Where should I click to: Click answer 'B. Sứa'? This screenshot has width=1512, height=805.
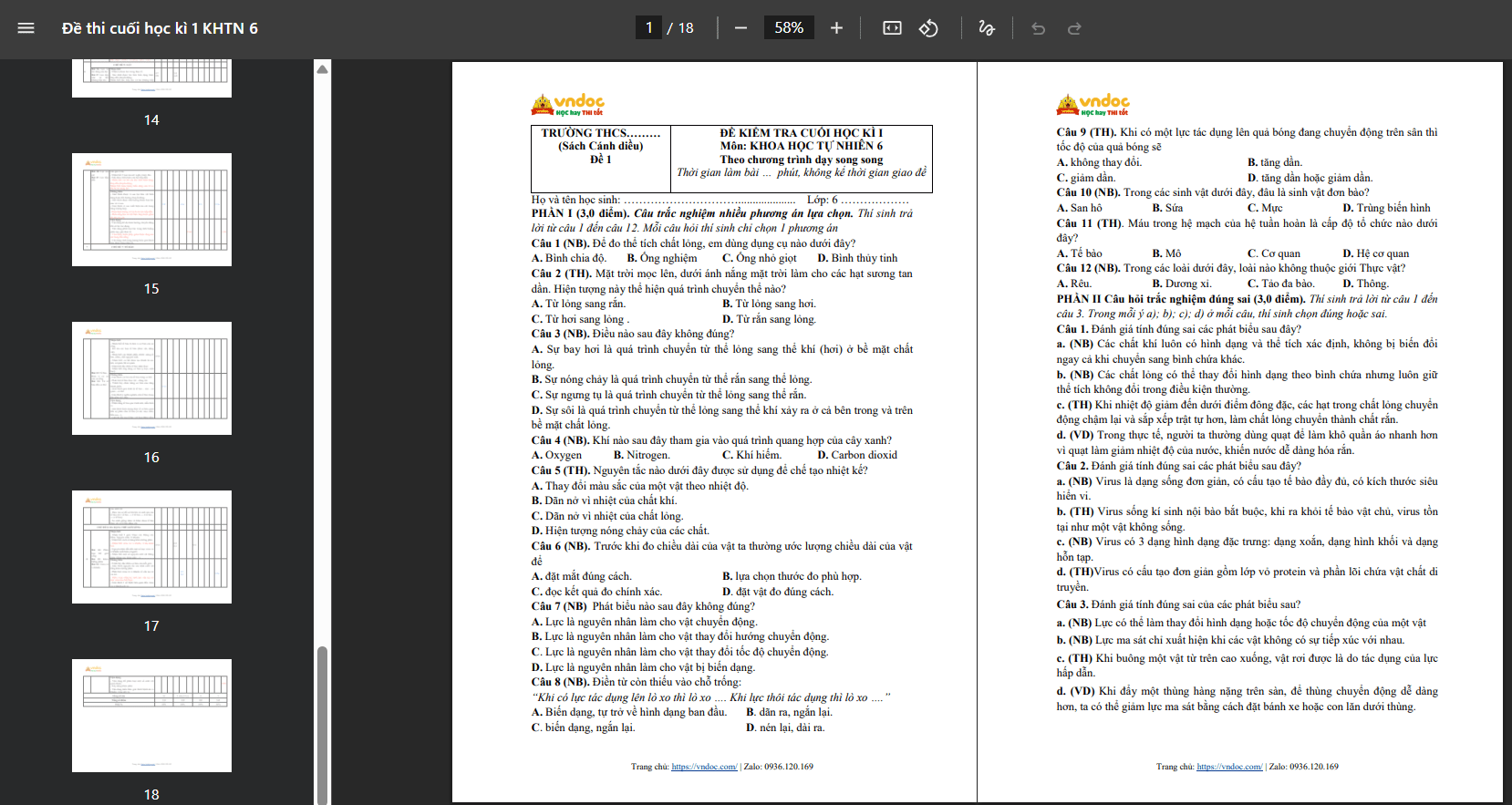(1167, 208)
